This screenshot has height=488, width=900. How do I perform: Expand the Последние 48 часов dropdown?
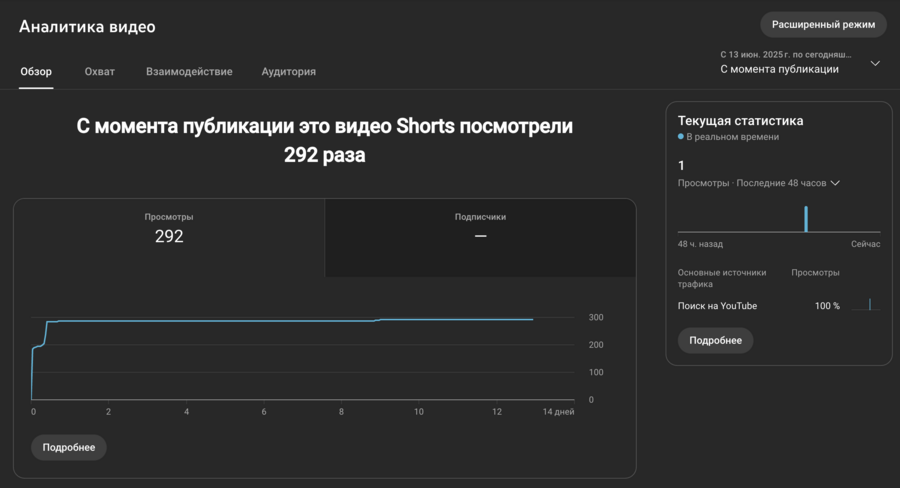click(x=759, y=183)
